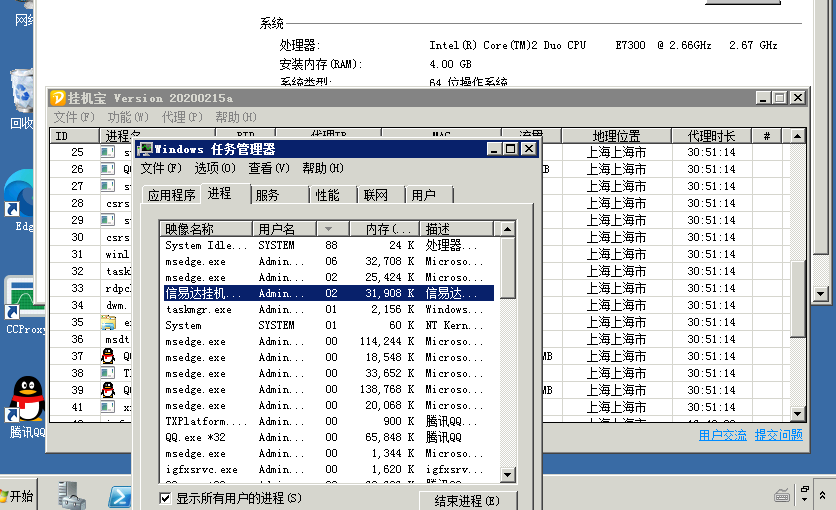Select the igfxsrvc.exe process row
This screenshot has height=510, width=836.
tap(328, 469)
